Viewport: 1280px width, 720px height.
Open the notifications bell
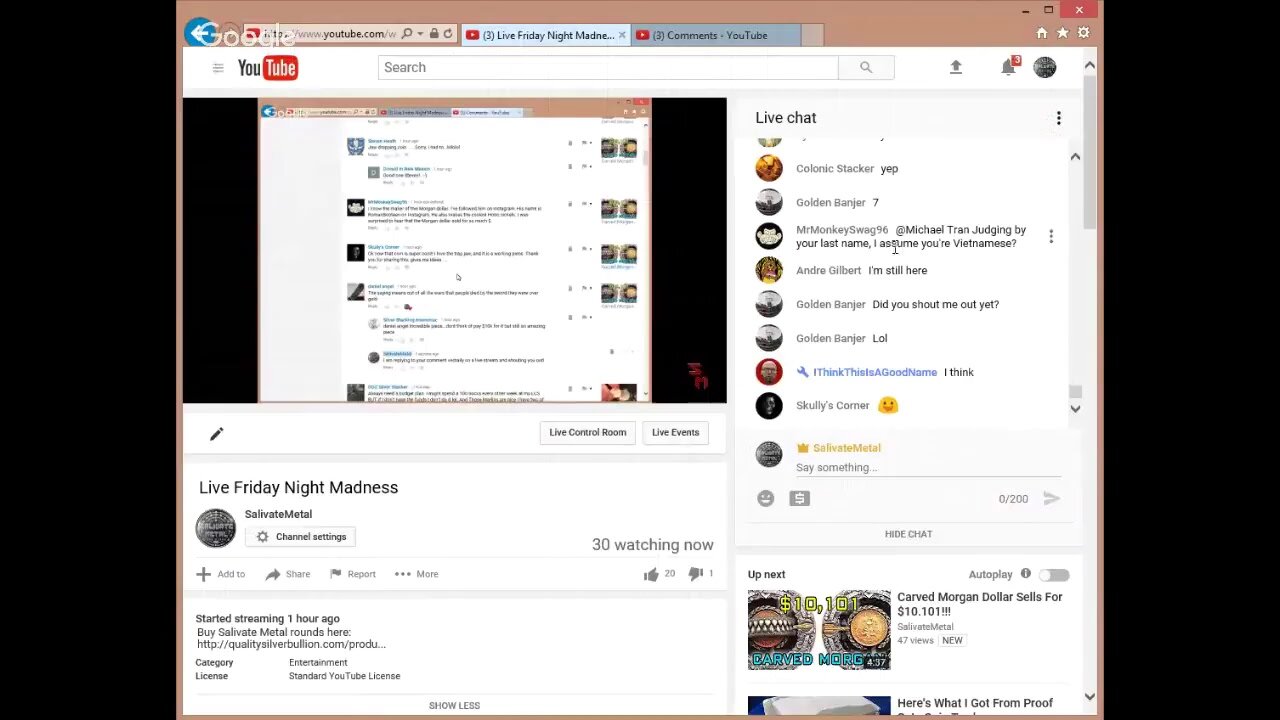click(x=1009, y=67)
